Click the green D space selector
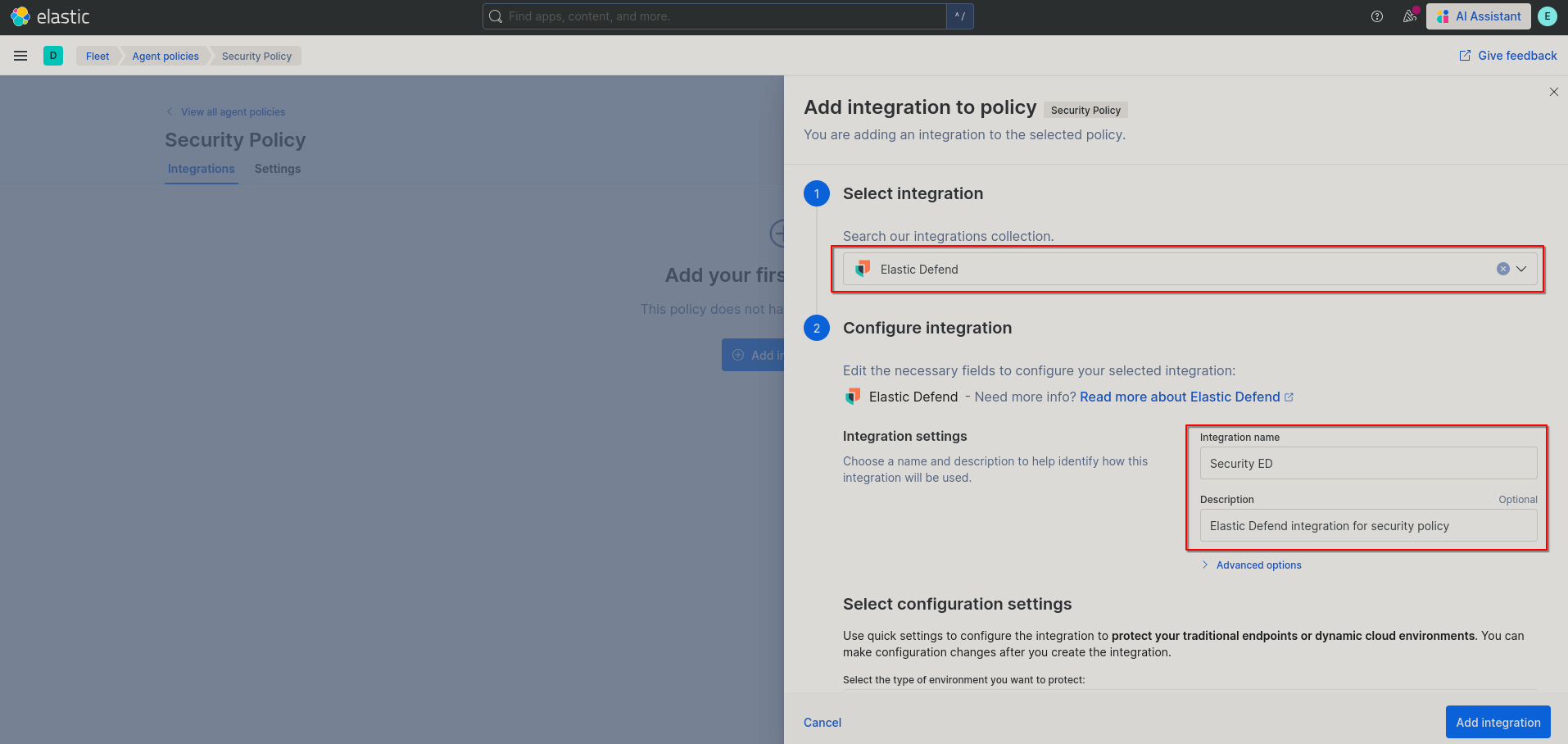1568x744 pixels. click(53, 56)
